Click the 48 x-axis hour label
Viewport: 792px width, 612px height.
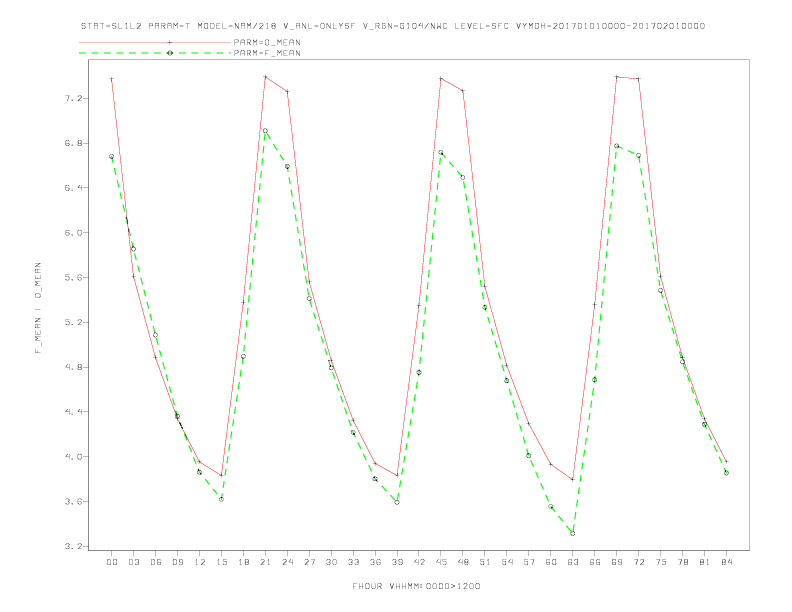pyautogui.click(x=463, y=562)
